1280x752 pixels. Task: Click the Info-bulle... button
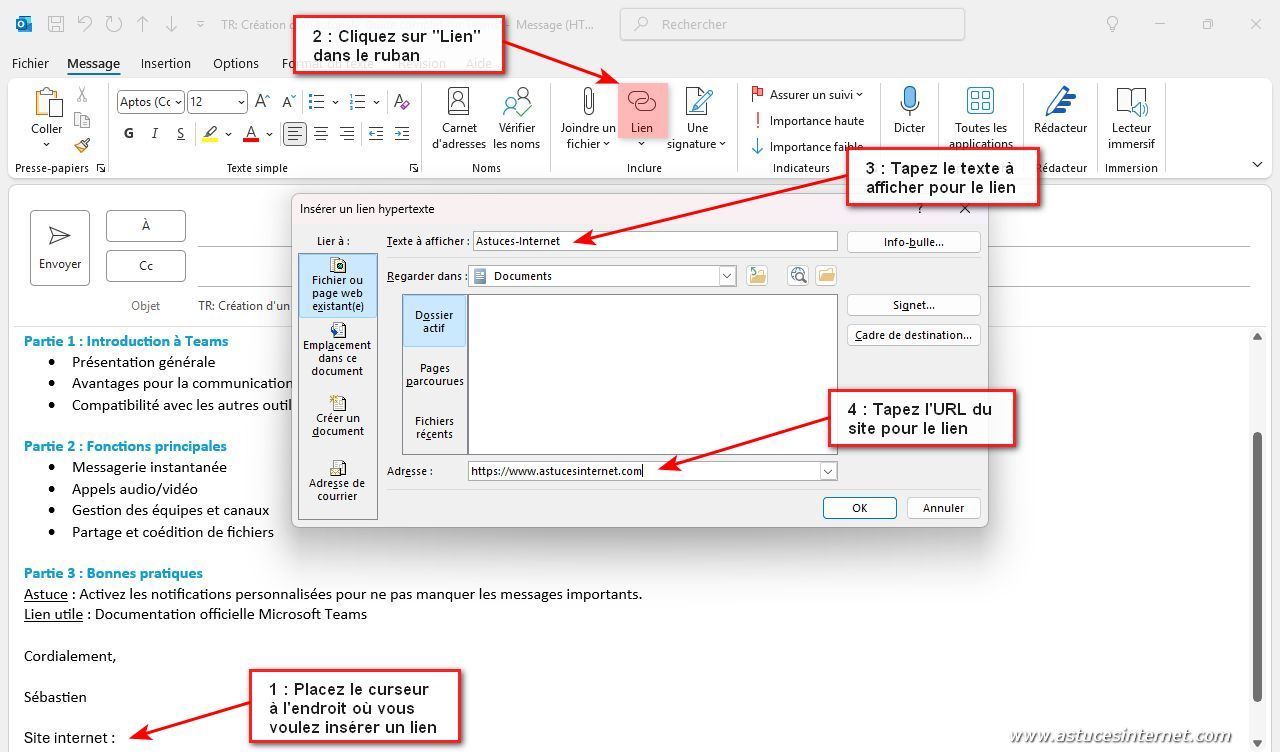[913, 242]
